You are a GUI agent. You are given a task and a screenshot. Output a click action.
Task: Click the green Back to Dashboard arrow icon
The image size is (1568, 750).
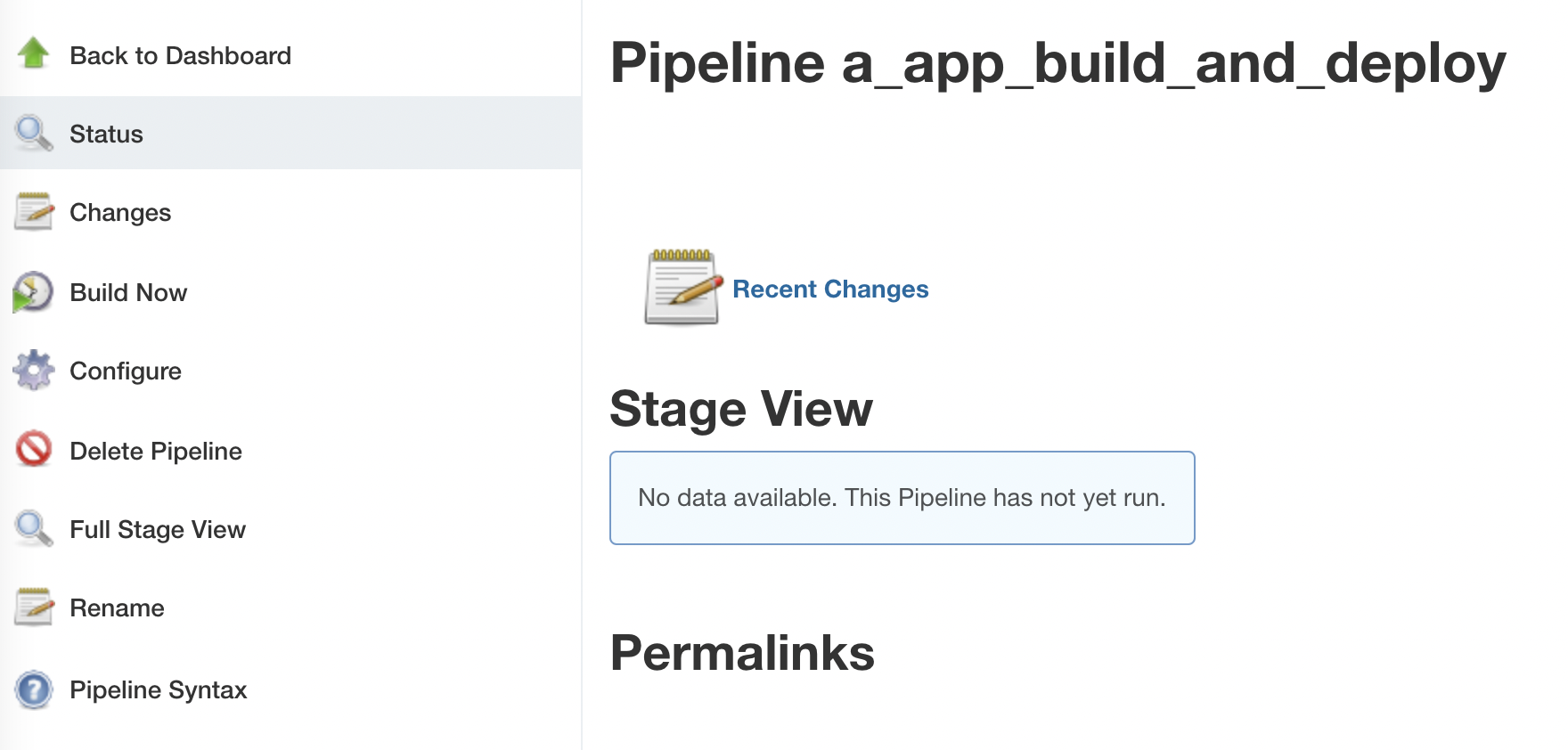click(x=34, y=53)
